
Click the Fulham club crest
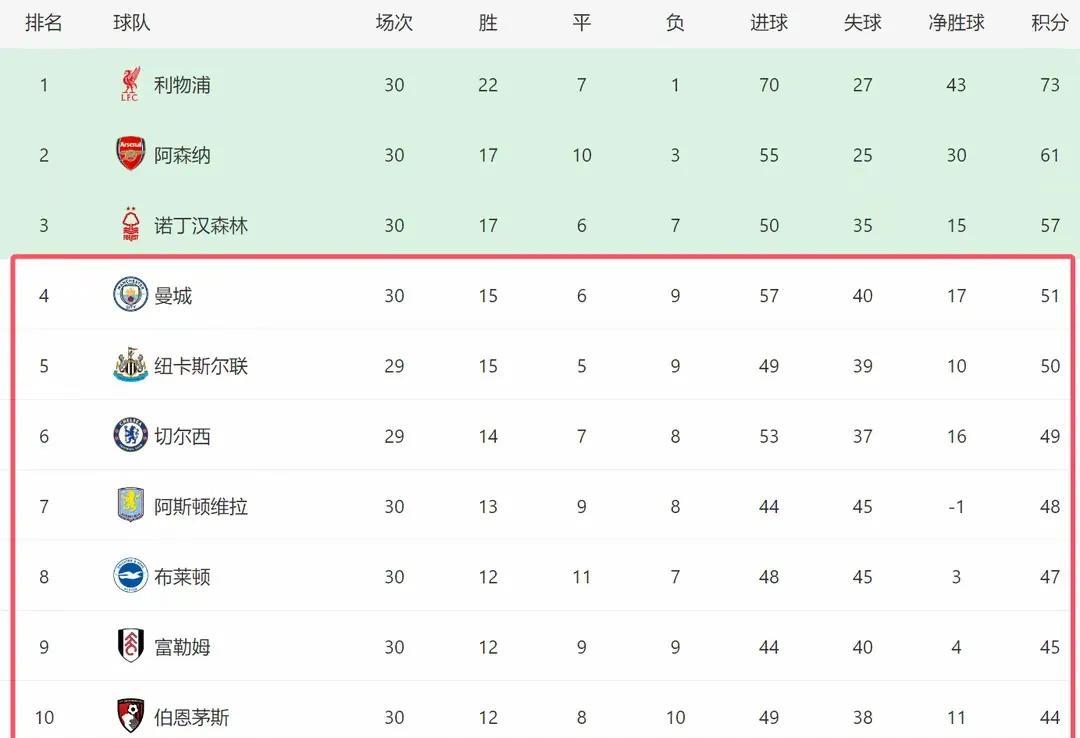click(130, 646)
